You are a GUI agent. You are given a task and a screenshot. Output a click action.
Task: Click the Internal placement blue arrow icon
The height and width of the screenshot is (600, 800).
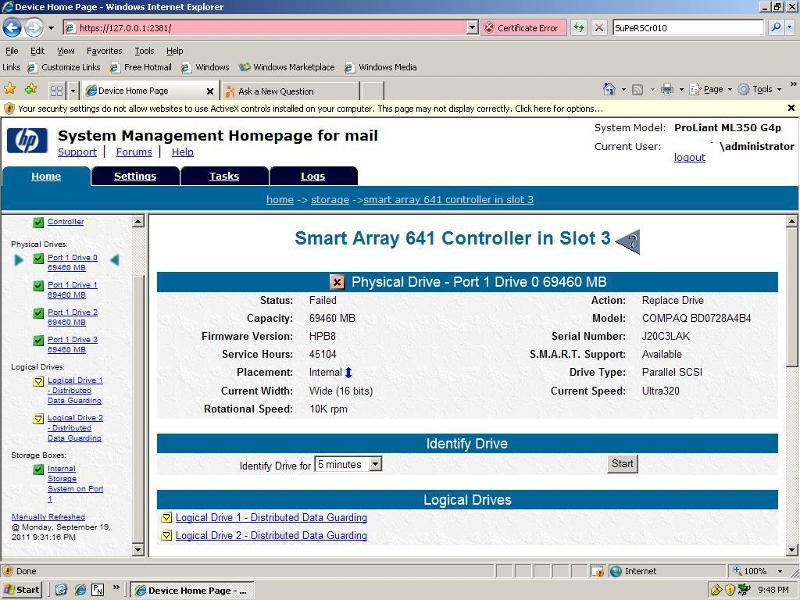(348, 372)
